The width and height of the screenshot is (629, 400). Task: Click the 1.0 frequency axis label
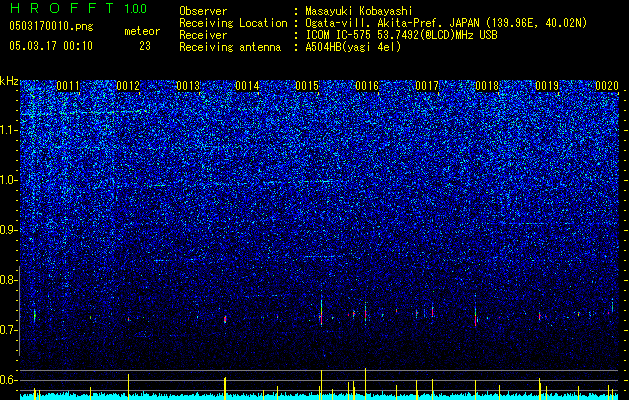(9, 180)
